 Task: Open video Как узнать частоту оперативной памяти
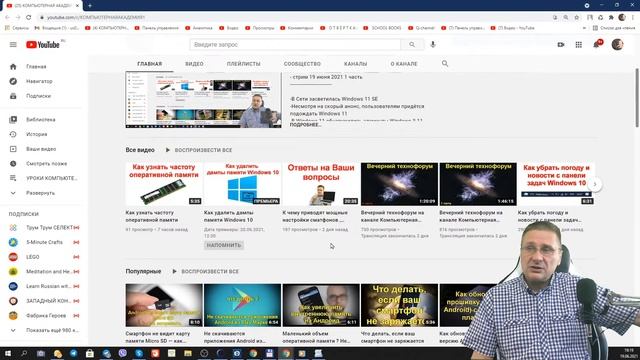click(164, 184)
